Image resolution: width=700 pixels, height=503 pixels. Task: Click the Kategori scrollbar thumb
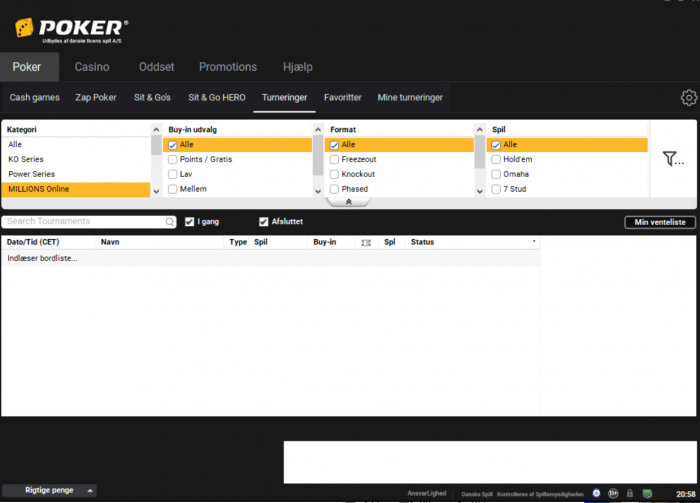coord(156,145)
